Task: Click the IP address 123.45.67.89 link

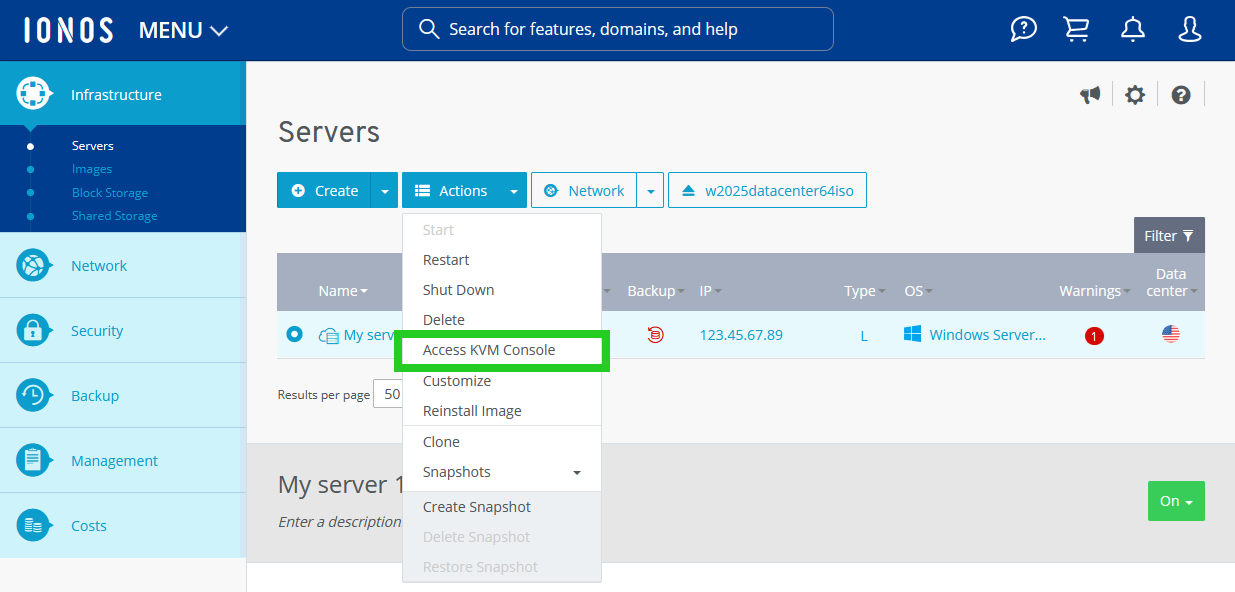Action: pos(741,334)
